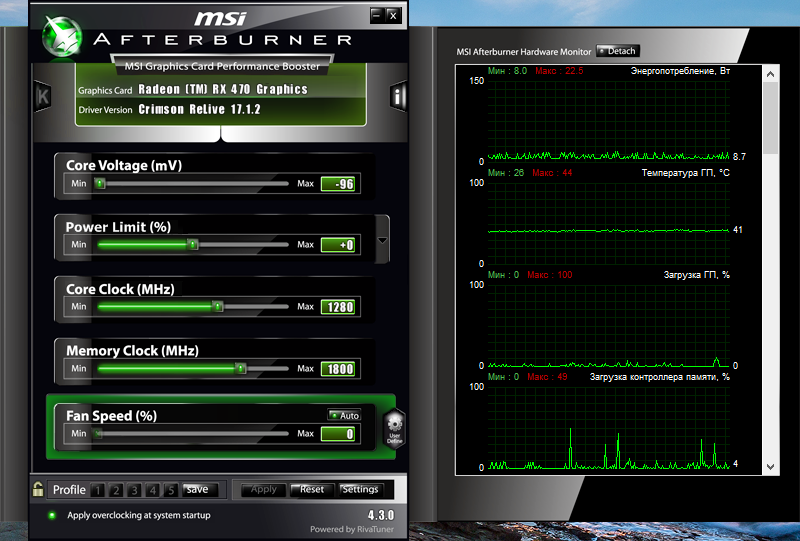
Task: Click the hardware monitor scrollbar thumb
Action: point(770,118)
